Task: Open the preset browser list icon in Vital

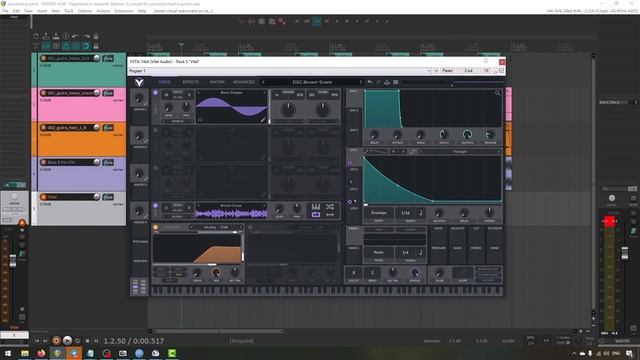Action: point(396,82)
